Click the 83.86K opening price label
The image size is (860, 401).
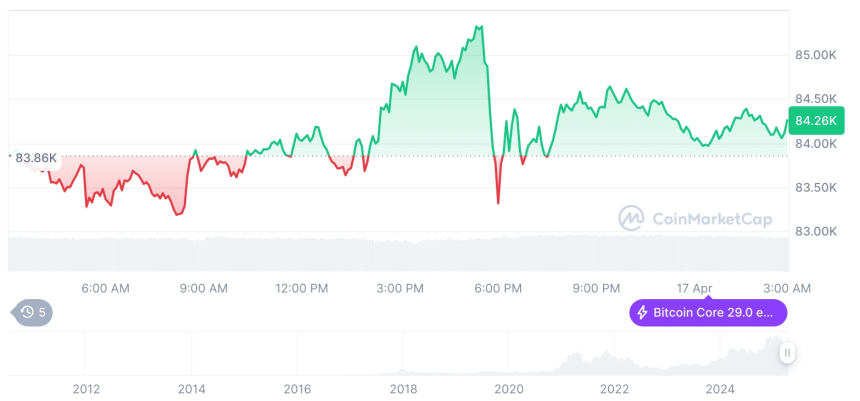36,157
